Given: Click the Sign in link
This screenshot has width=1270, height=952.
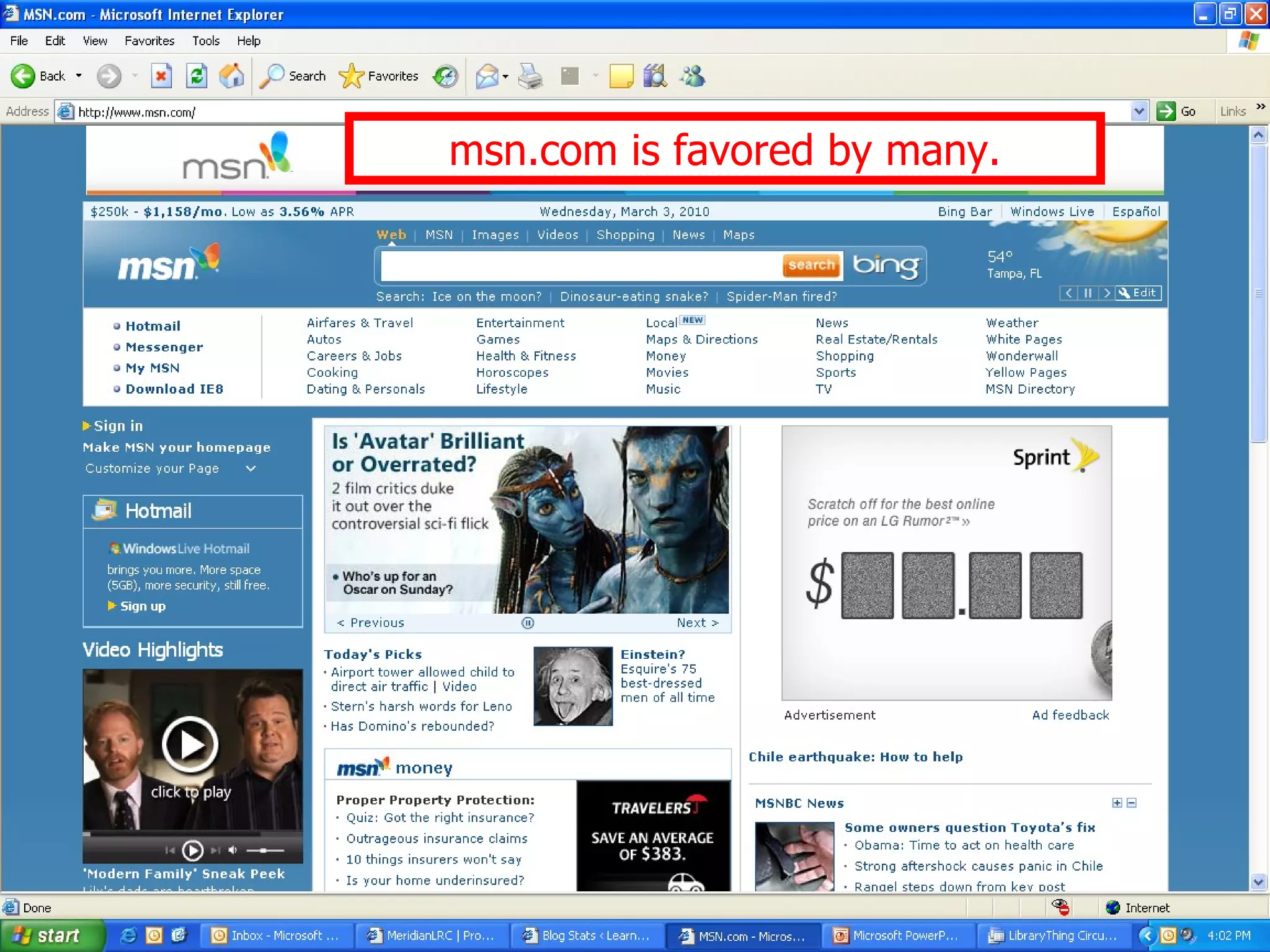Looking at the screenshot, I should [x=118, y=426].
